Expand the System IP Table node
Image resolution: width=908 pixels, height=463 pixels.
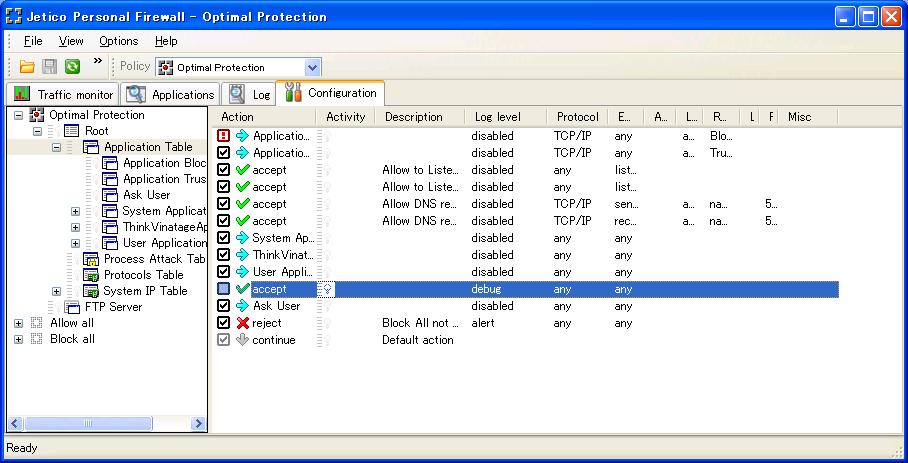tap(56, 291)
